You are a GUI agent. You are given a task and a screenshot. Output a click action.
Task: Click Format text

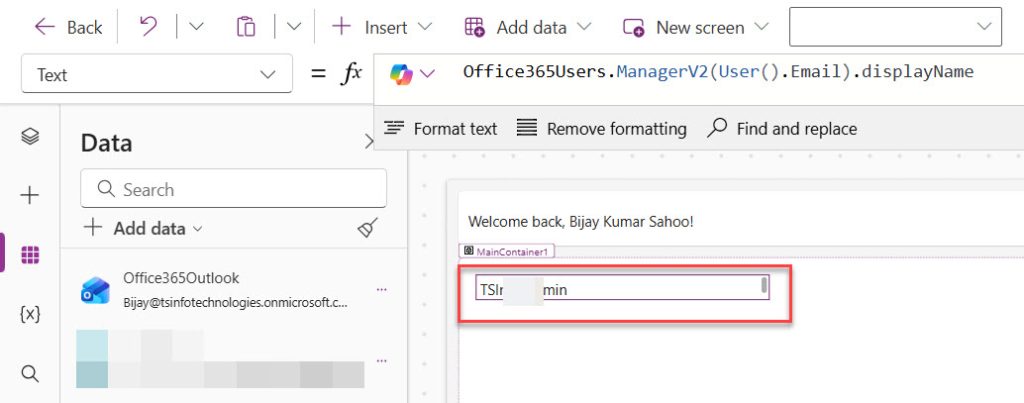440,129
